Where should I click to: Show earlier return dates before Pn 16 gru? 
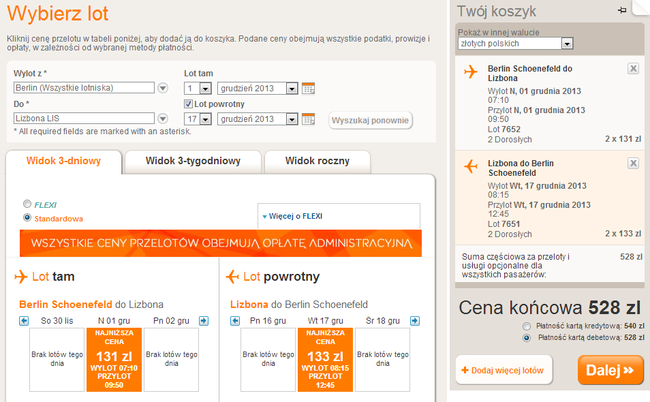235,321
